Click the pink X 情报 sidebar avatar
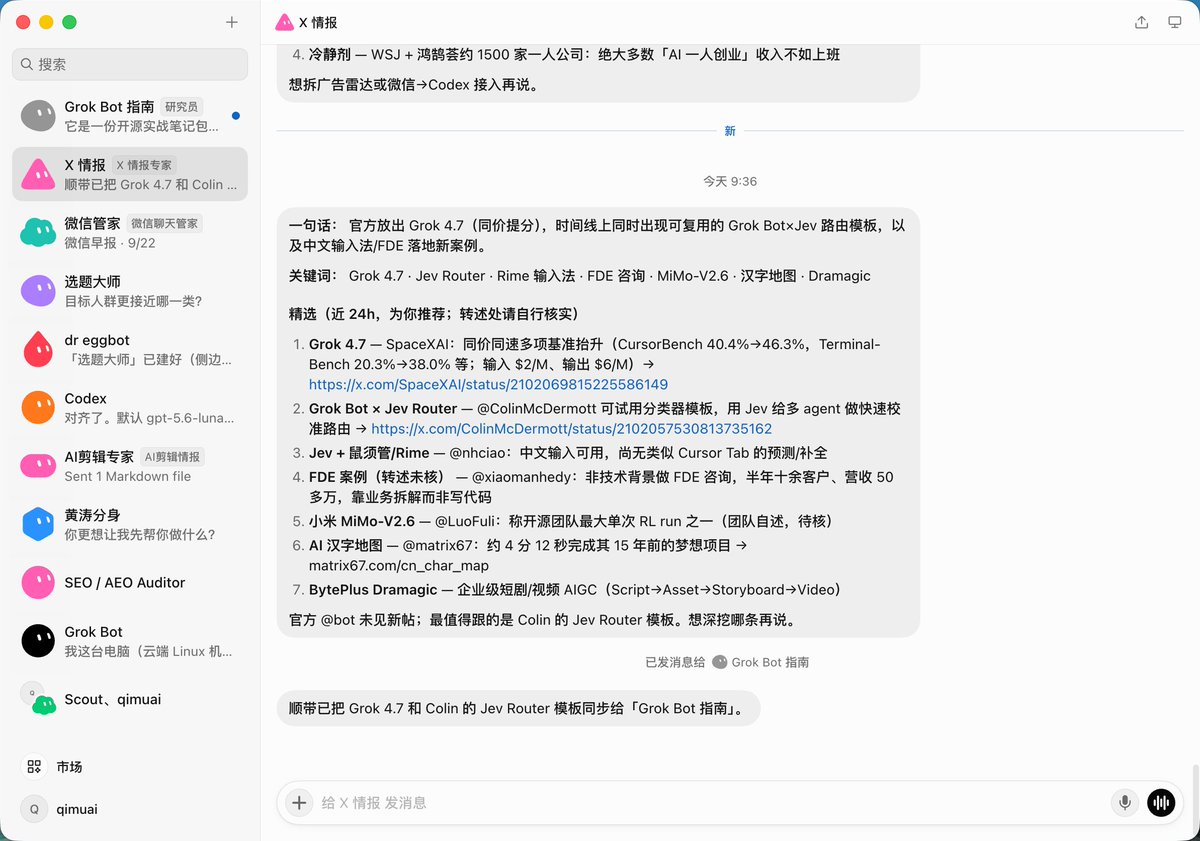1200x841 pixels. point(38,174)
